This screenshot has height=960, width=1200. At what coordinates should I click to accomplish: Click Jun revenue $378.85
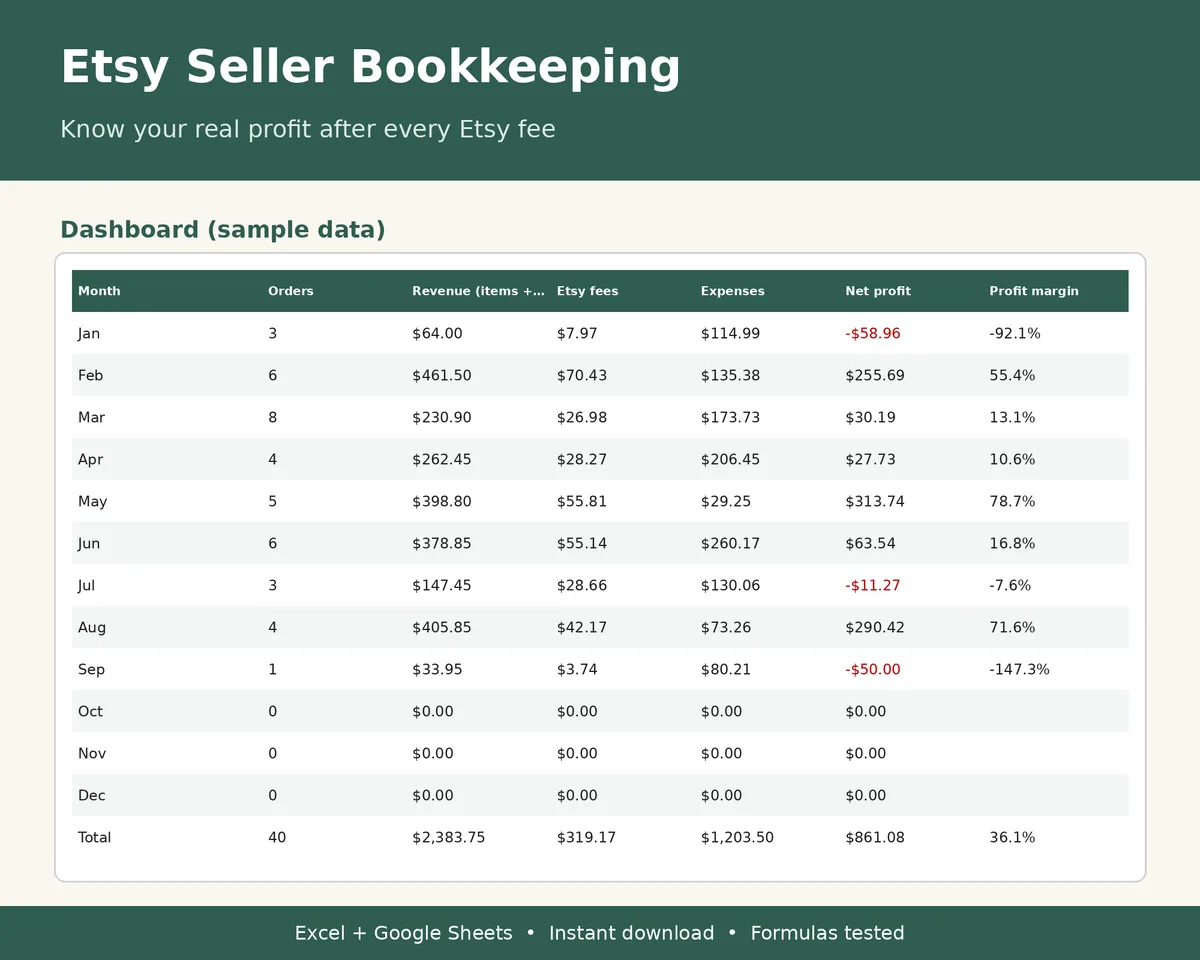click(x=441, y=544)
